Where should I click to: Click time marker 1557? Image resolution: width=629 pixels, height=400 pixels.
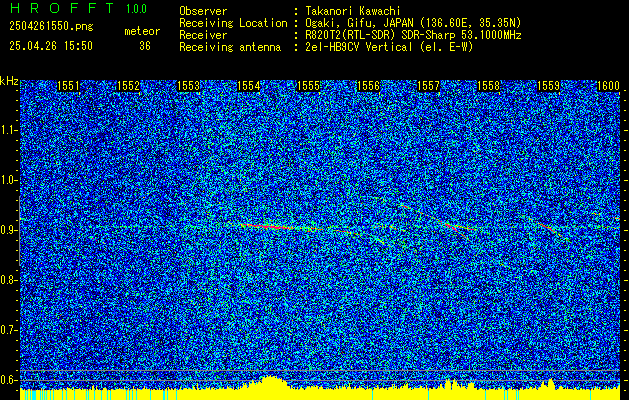428,86
